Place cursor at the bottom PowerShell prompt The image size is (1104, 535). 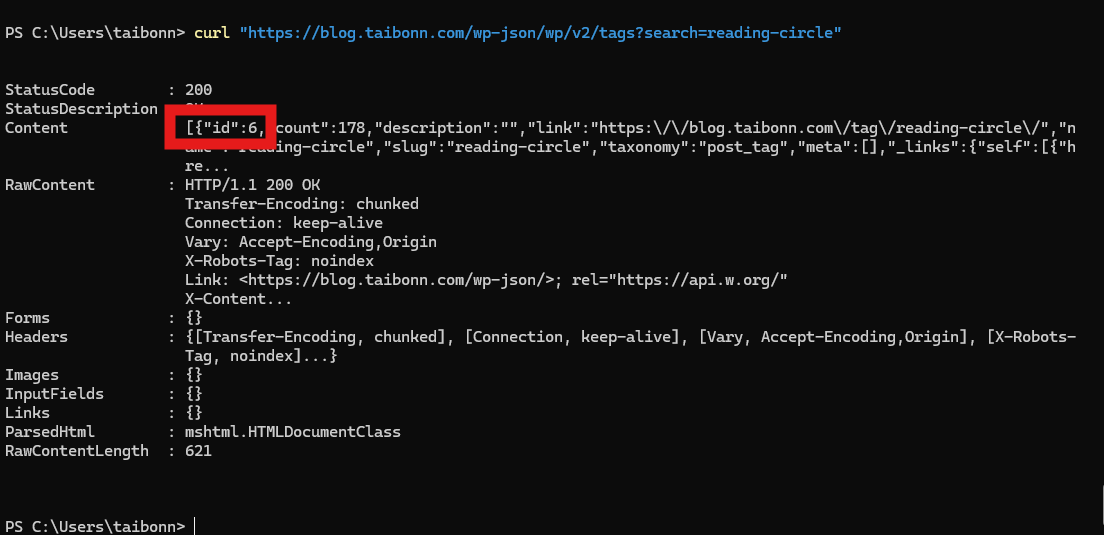(194, 527)
